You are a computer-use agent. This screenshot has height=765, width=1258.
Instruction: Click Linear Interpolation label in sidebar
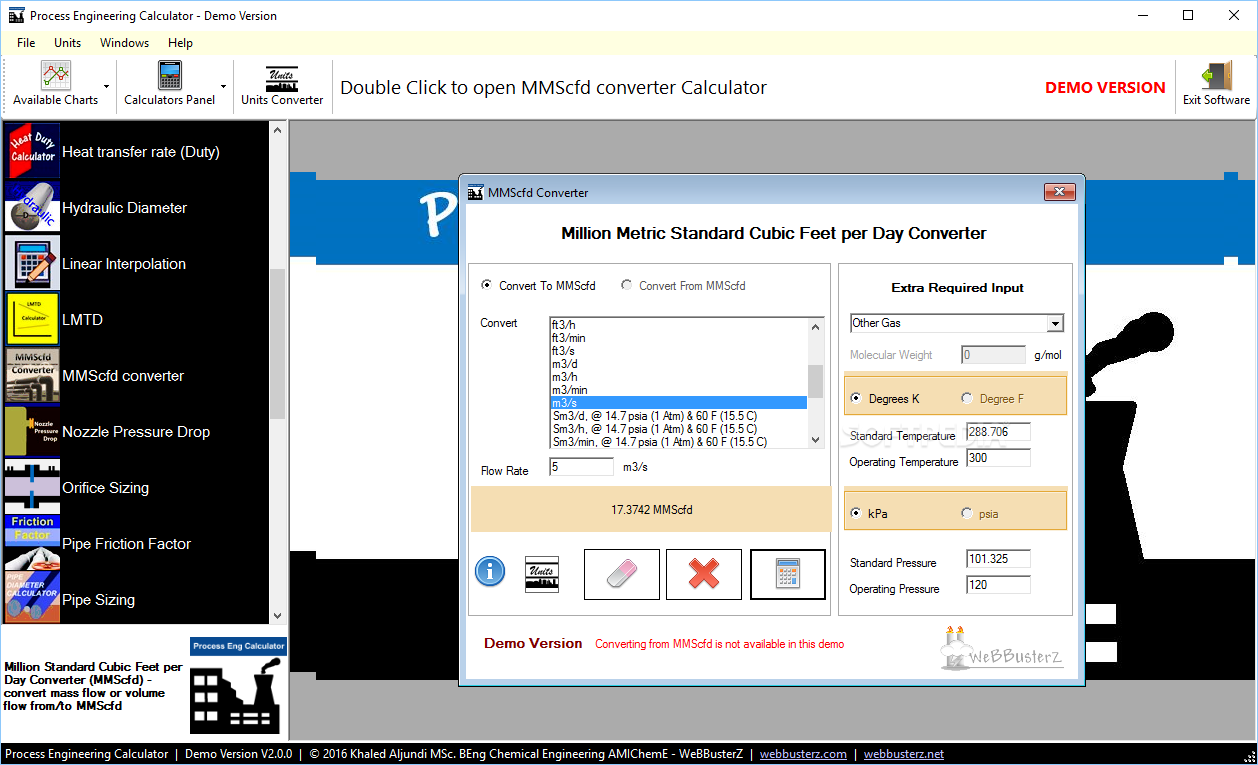point(124,264)
